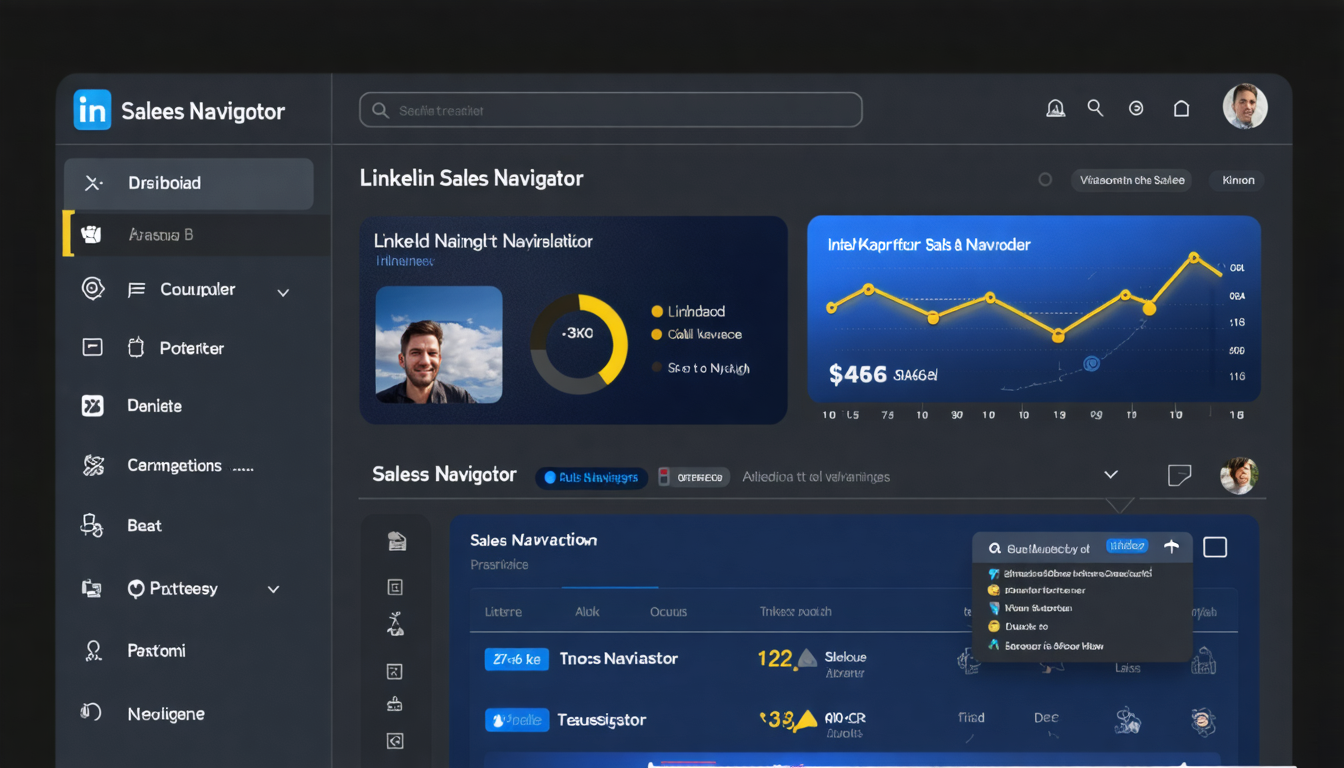Screen dimensions: 1344x768
Task: Click the small avatar in the Saless Navigotor bar
Action: (x=1239, y=475)
